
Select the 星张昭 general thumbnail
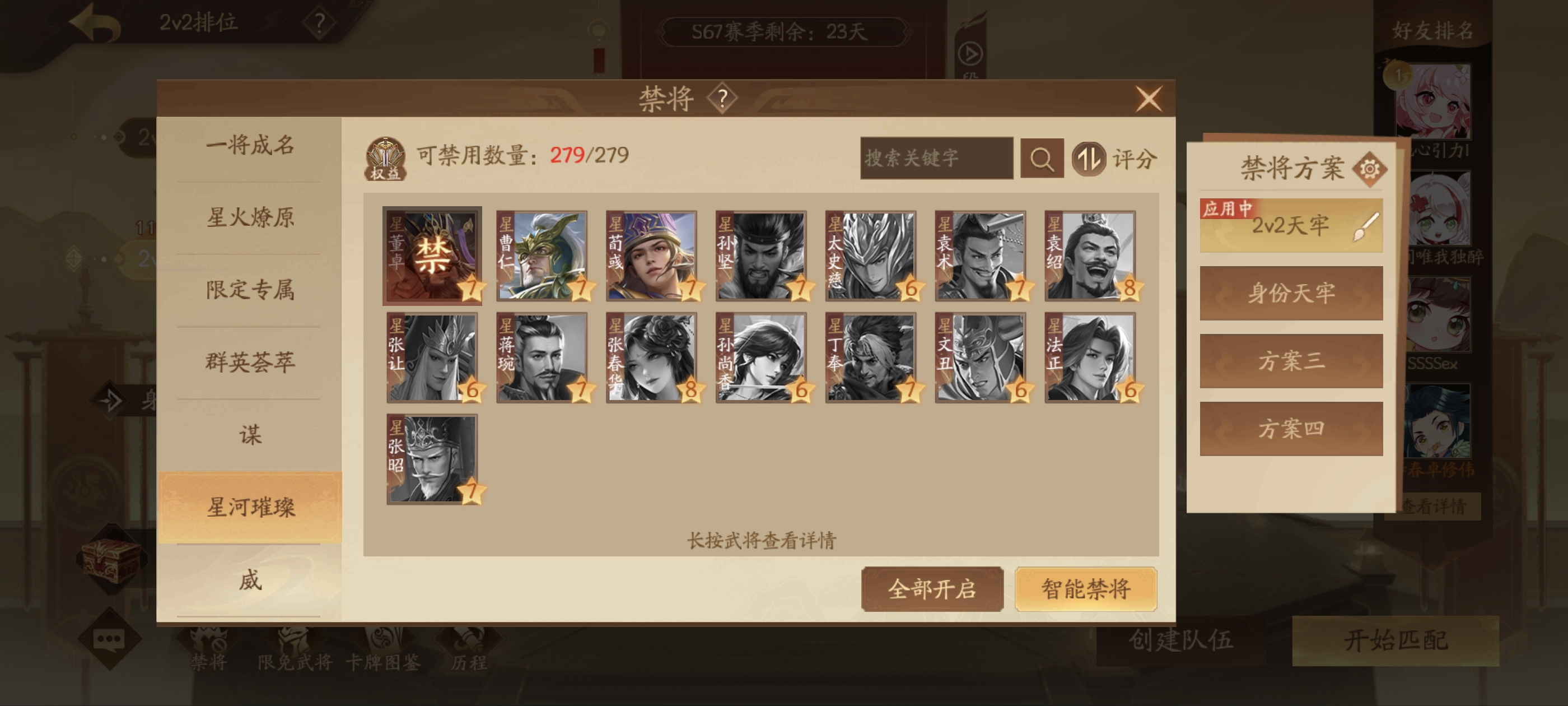(432, 459)
